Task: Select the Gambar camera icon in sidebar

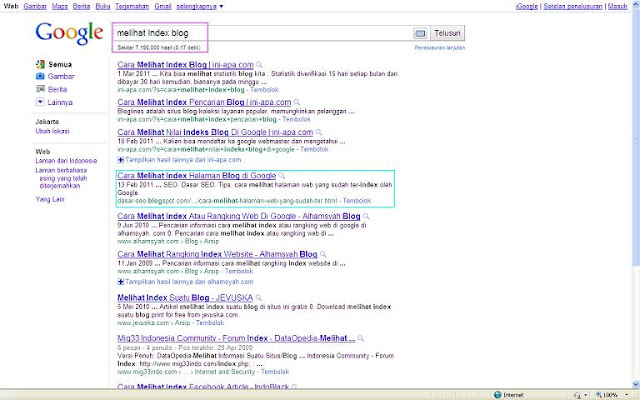Action: (40, 76)
